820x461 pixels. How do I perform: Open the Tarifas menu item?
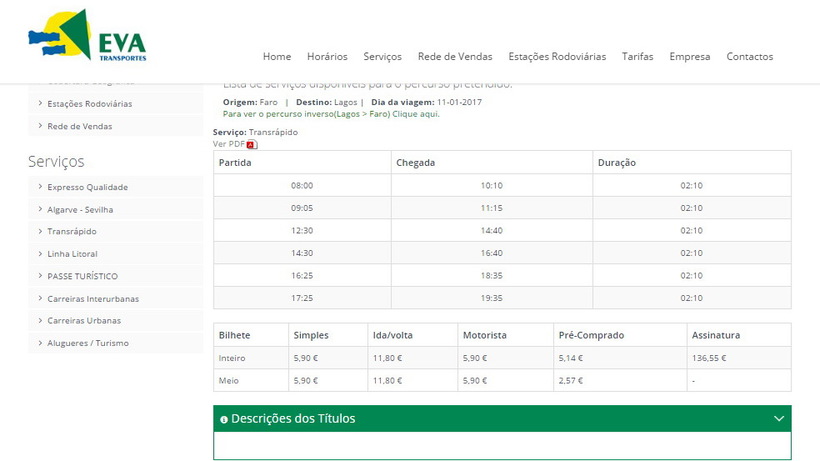[637, 57]
